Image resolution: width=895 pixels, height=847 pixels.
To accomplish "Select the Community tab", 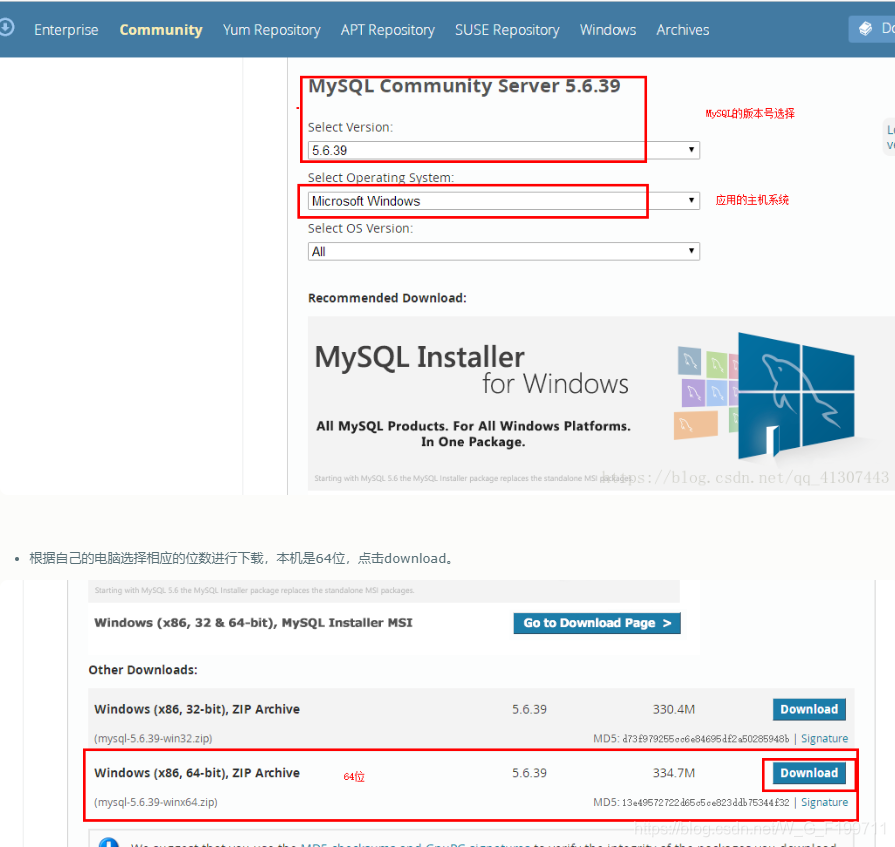I will tap(161, 30).
